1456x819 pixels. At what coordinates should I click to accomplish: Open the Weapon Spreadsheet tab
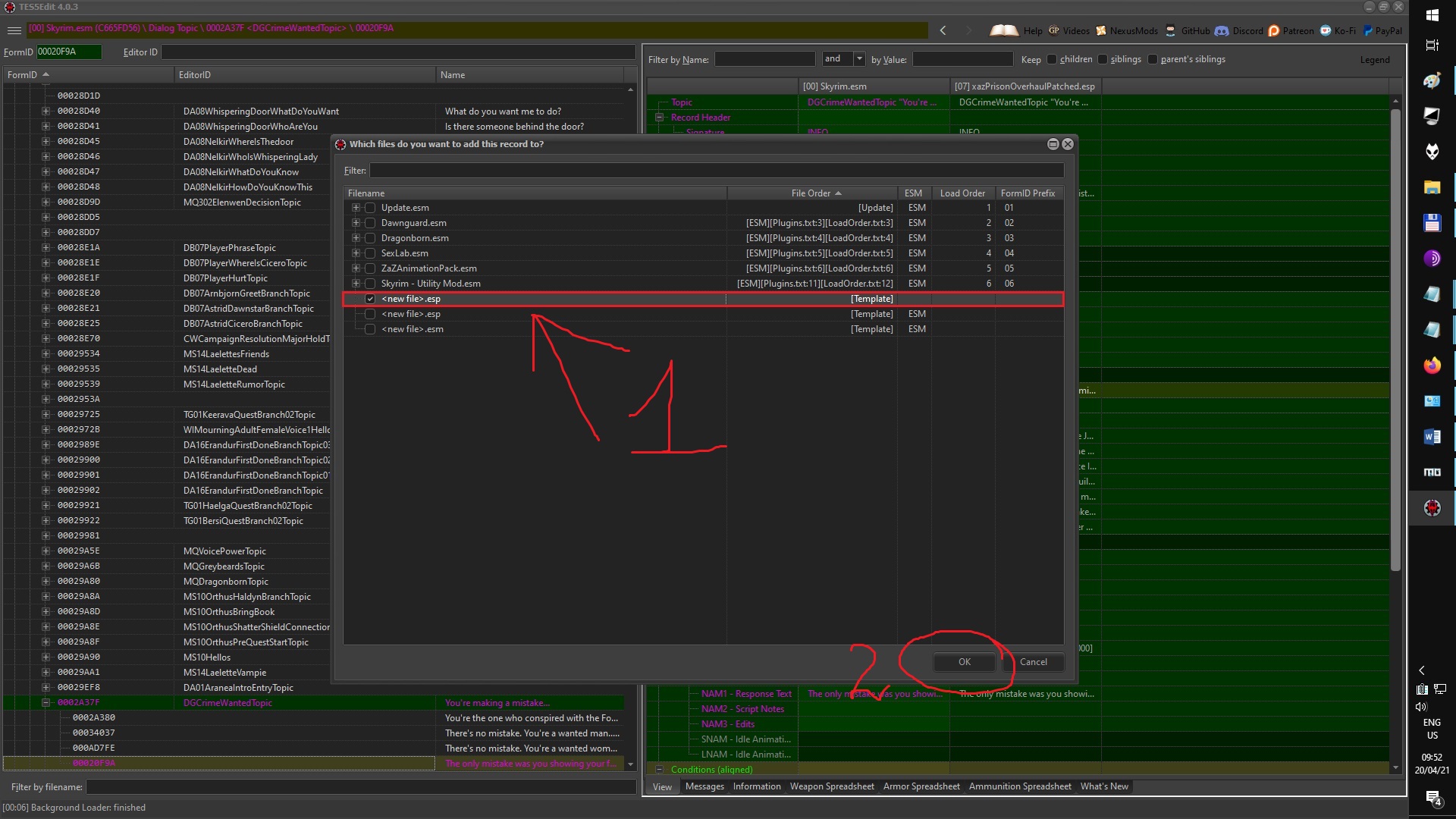[832, 786]
